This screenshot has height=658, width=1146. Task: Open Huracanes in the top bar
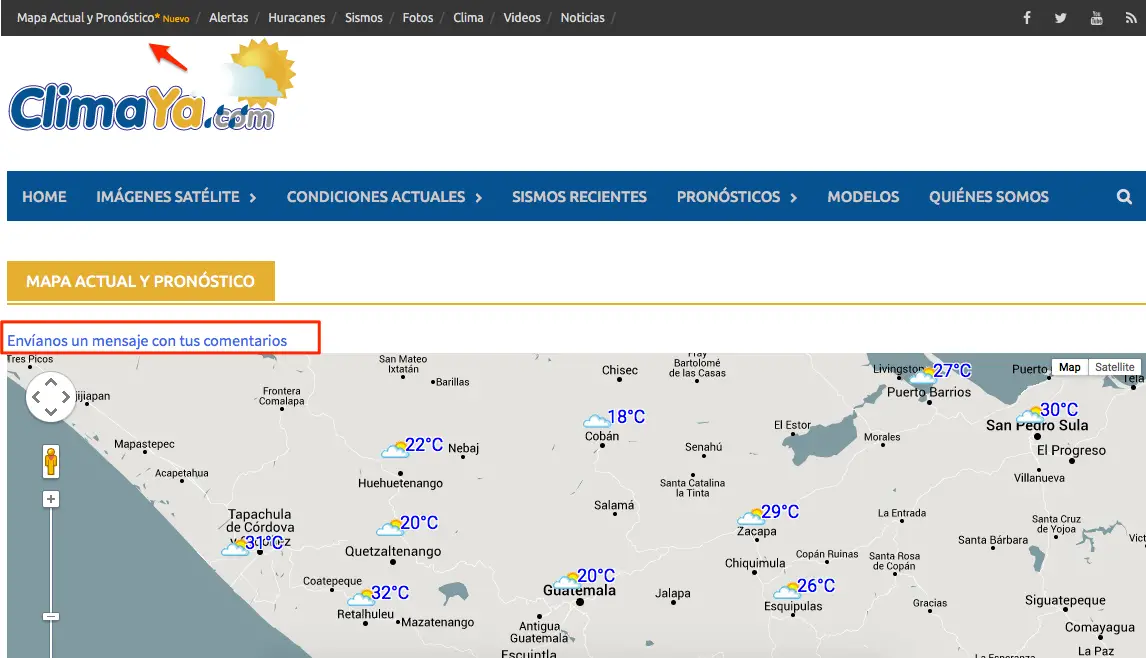click(297, 18)
